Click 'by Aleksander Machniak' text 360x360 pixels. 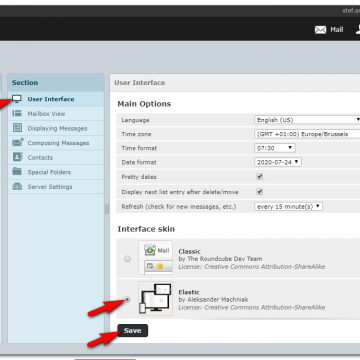(x=213, y=300)
